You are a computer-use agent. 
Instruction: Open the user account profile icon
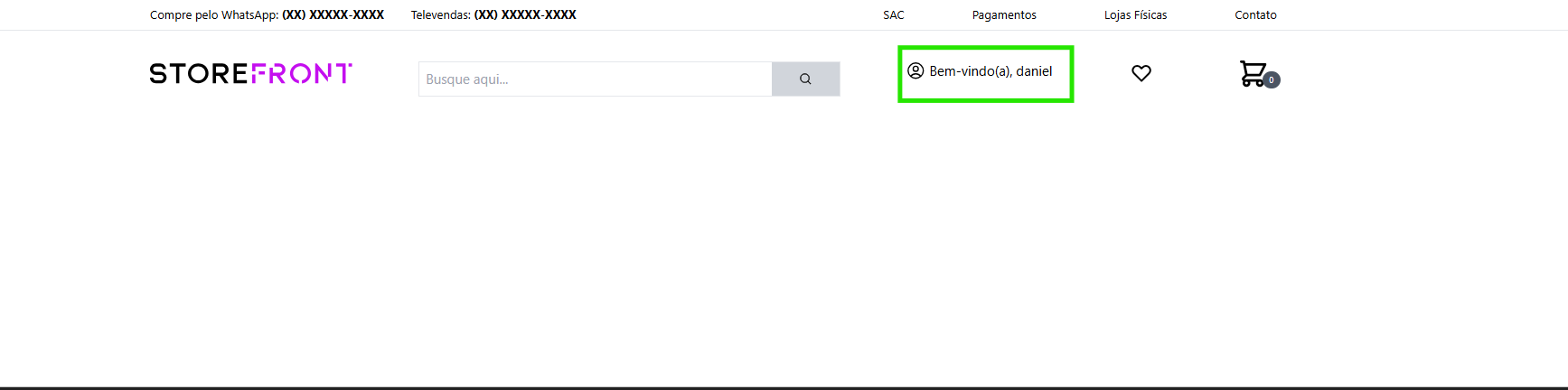click(915, 71)
